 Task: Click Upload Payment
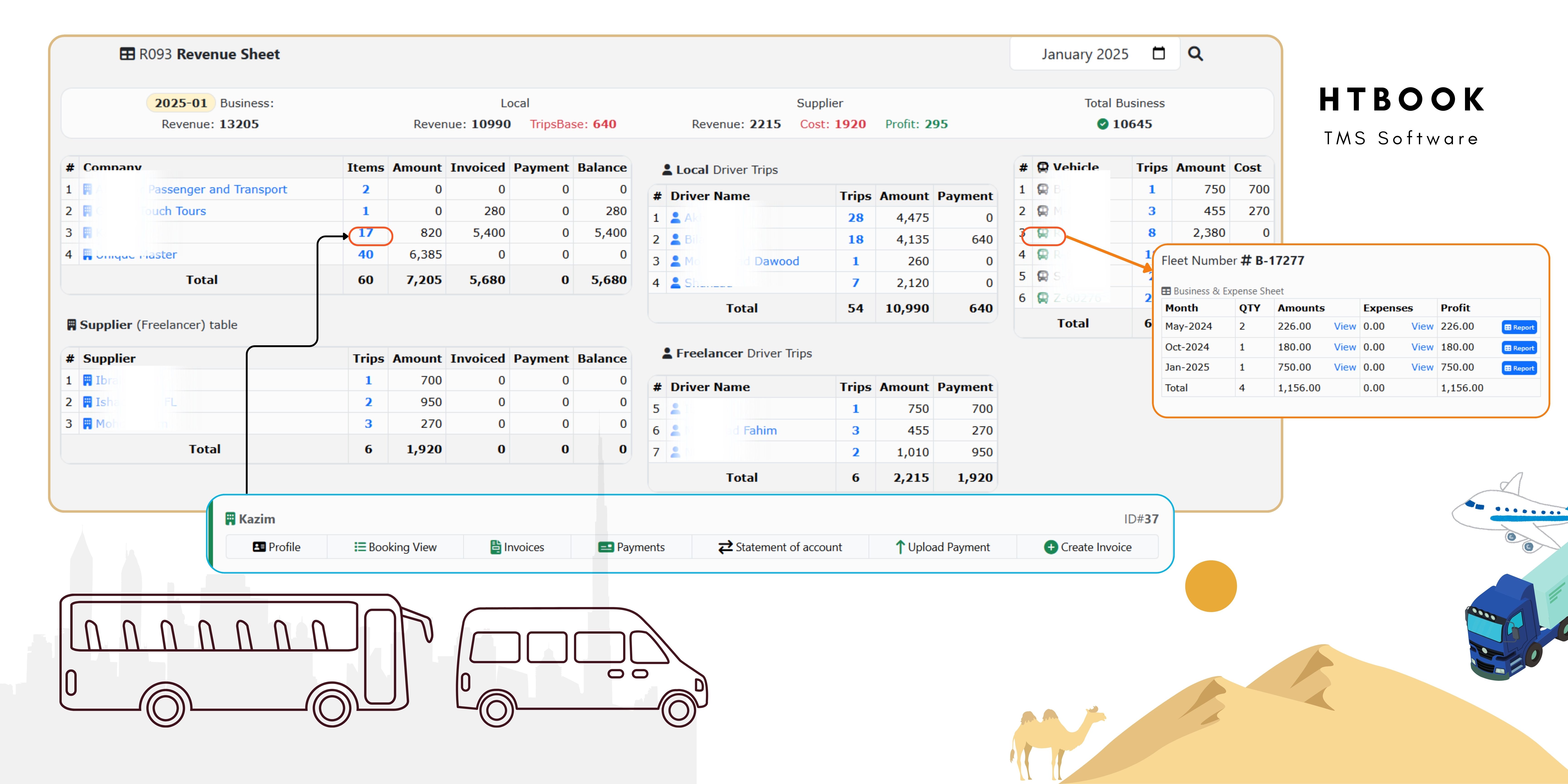click(x=942, y=547)
